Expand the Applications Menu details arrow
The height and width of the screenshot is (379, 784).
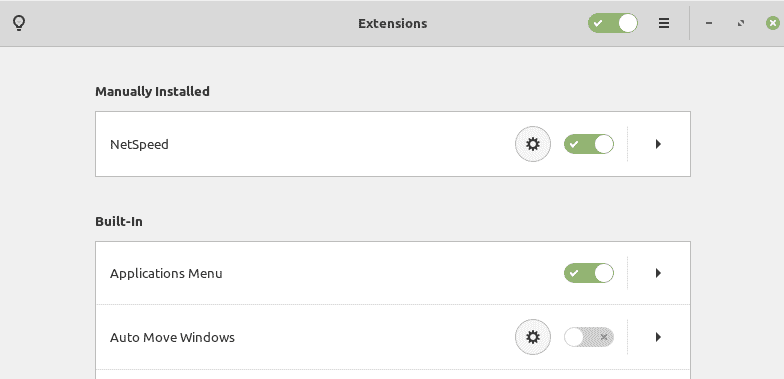658,273
